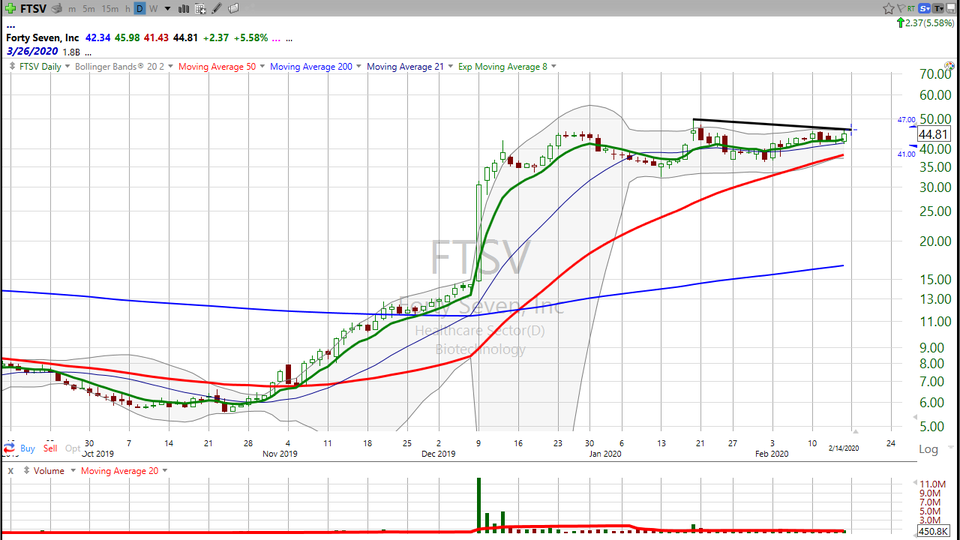Switch to 5m time frame
This screenshot has width=960, height=540.
(89, 9)
